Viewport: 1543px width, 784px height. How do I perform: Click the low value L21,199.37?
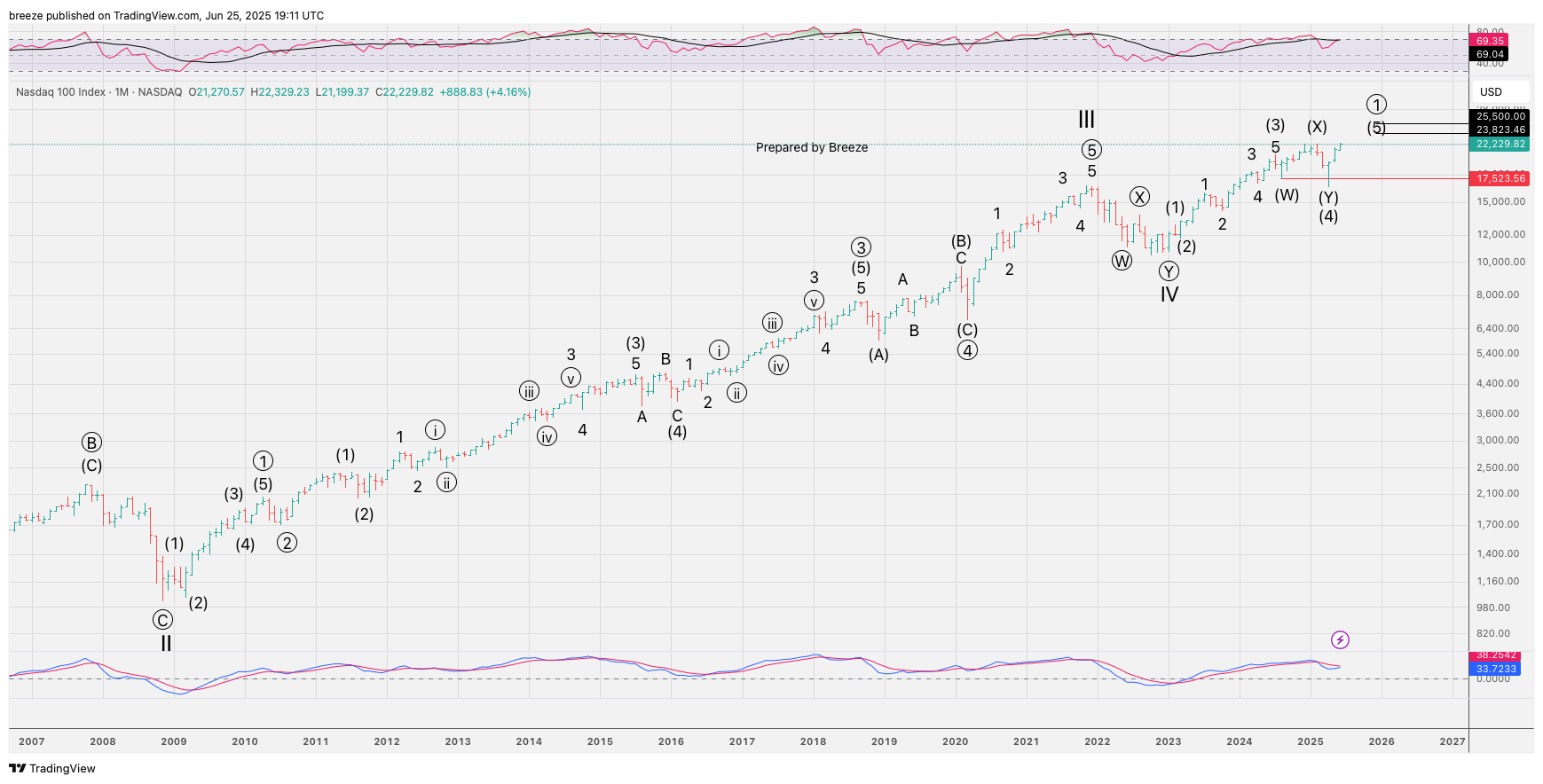click(342, 92)
